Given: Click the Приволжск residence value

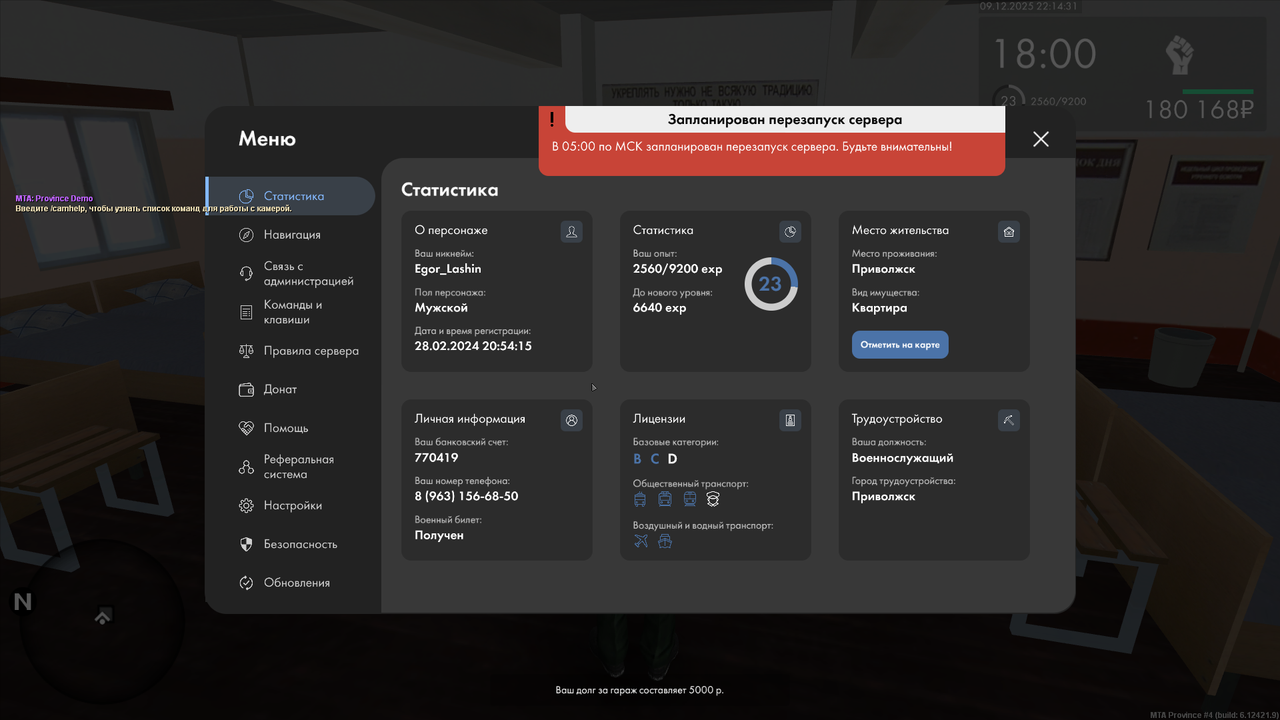Looking at the screenshot, I should click(883, 269).
